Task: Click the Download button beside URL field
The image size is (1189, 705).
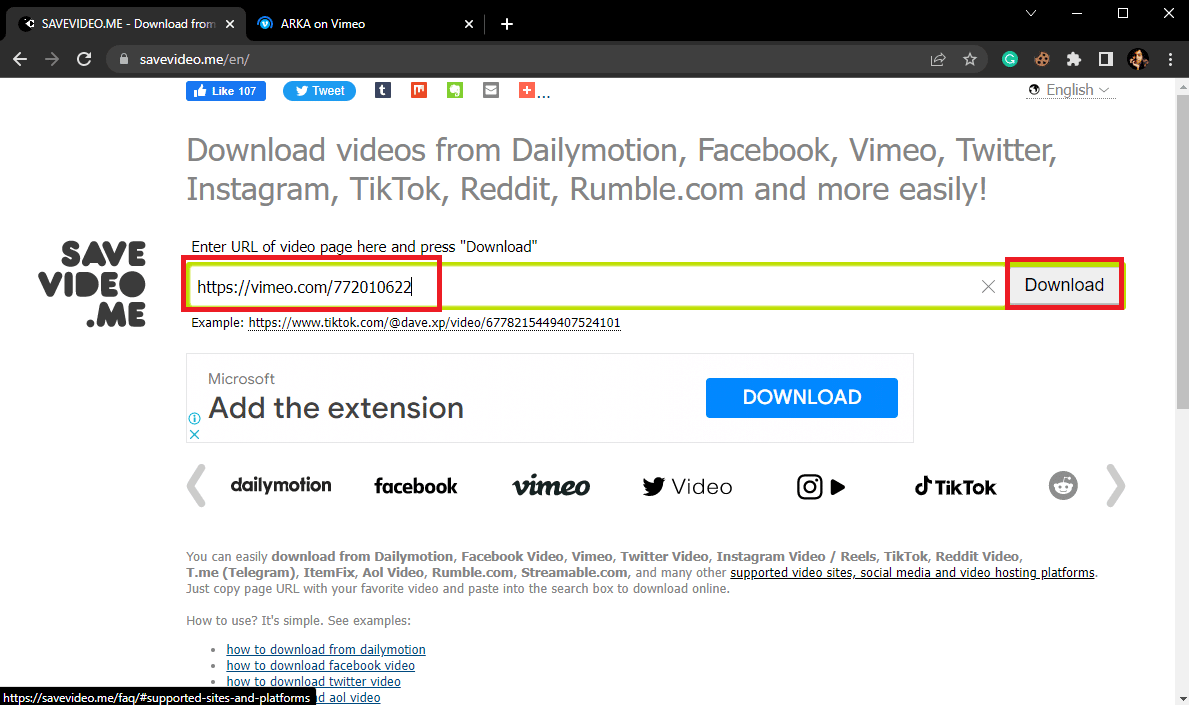Action: point(1064,284)
